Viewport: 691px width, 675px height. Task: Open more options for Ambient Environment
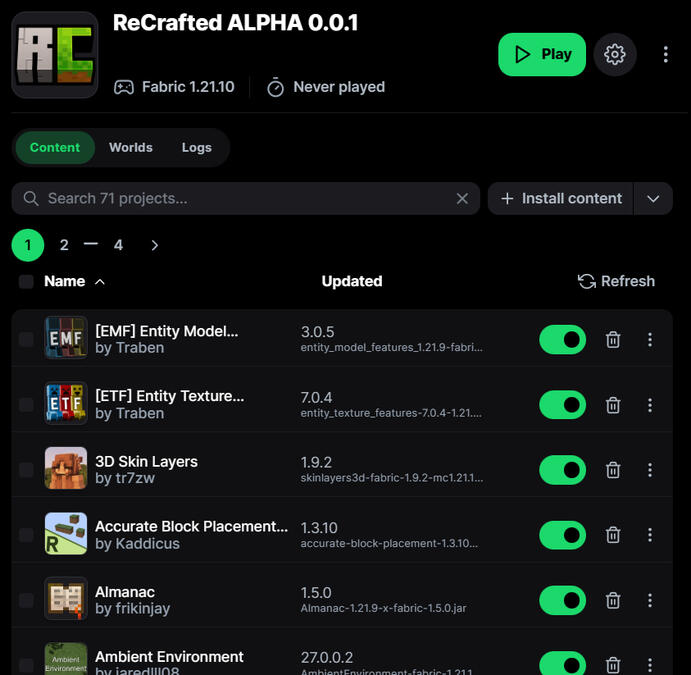(650, 665)
